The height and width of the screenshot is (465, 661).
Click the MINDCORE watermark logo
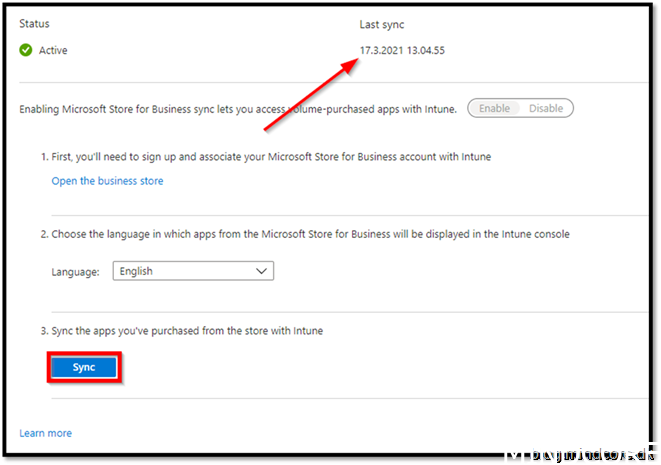580,456
